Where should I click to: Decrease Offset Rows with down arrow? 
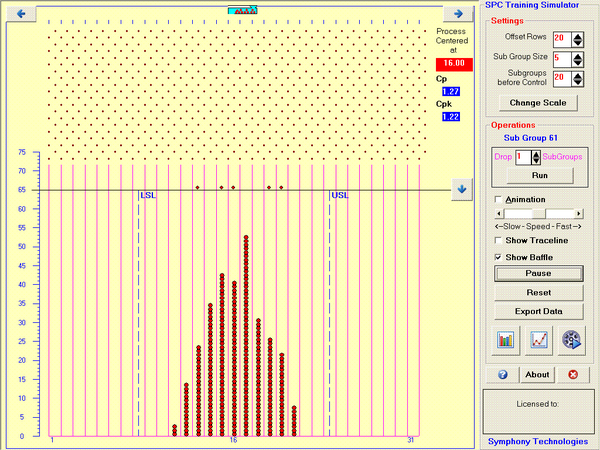point(577,43)
